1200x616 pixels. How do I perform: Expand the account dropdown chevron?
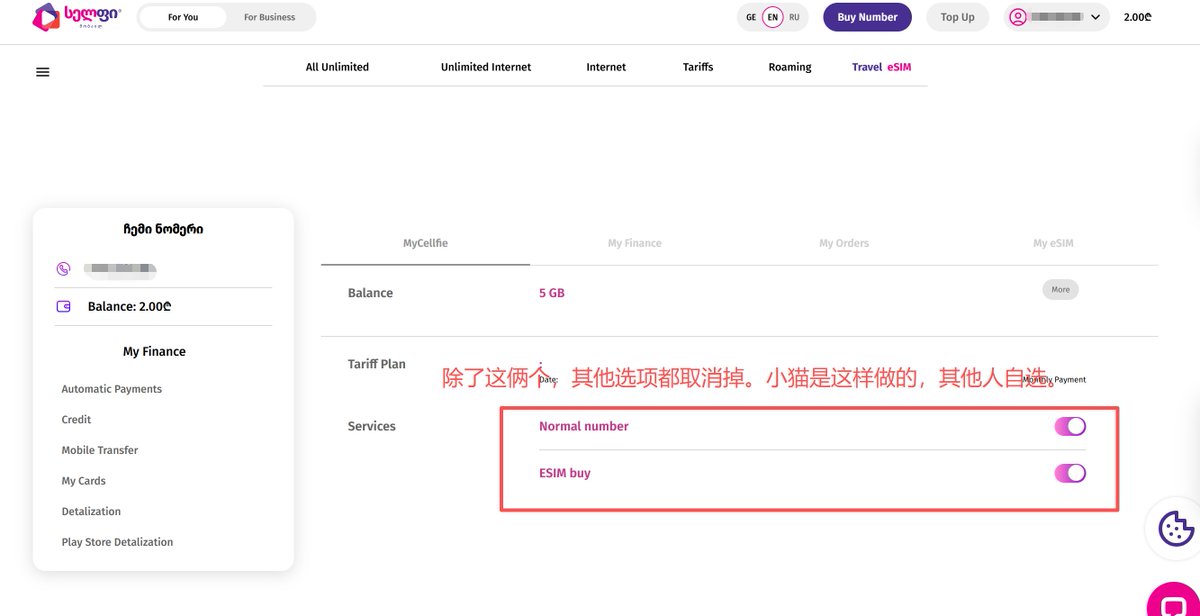coord(1096,17)
